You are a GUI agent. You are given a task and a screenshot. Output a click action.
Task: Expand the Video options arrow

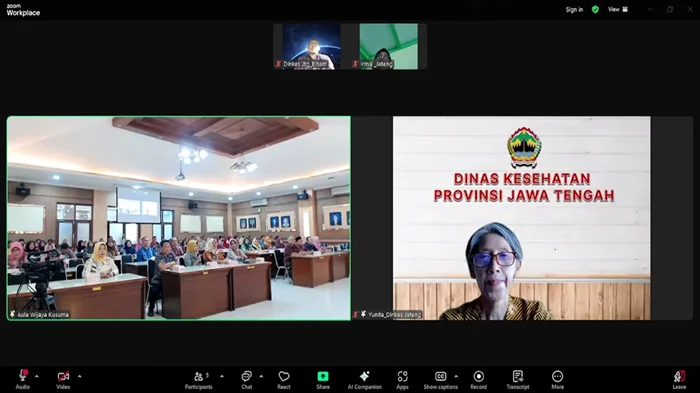click(79, 376)
